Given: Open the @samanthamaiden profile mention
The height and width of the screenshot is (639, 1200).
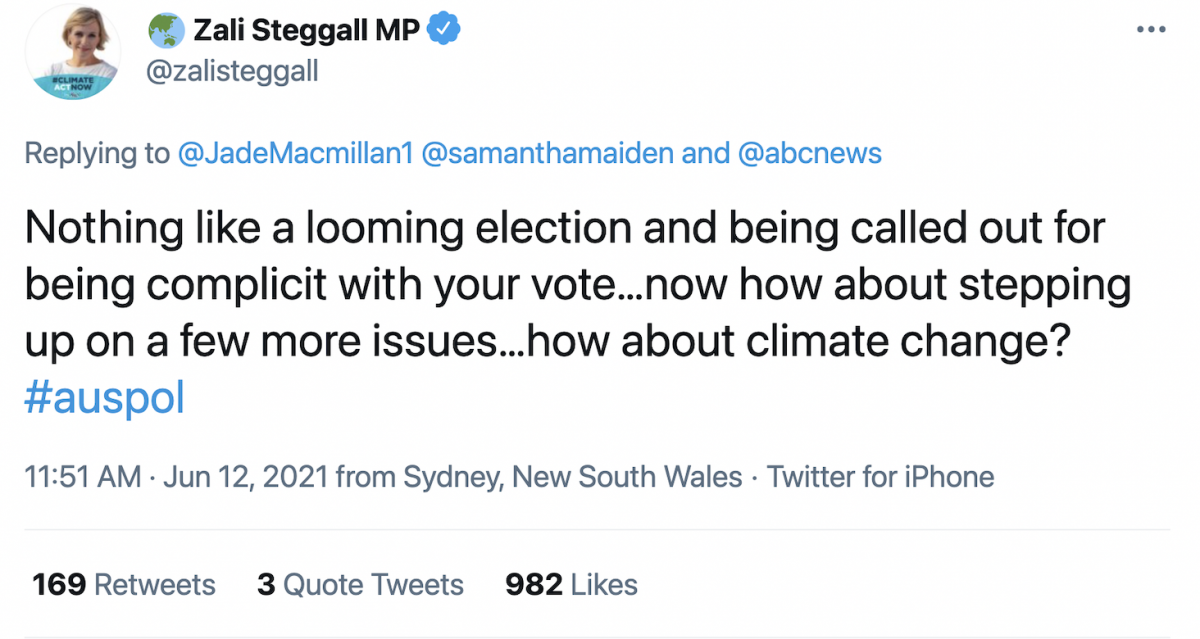Looking at the screenshot, I should click(x=549, y=153).
